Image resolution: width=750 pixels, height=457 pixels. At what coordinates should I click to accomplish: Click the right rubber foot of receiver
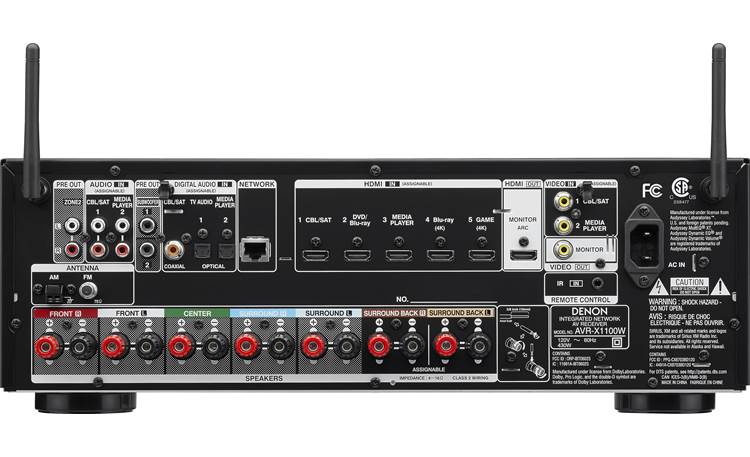click(x=665, y=402)
